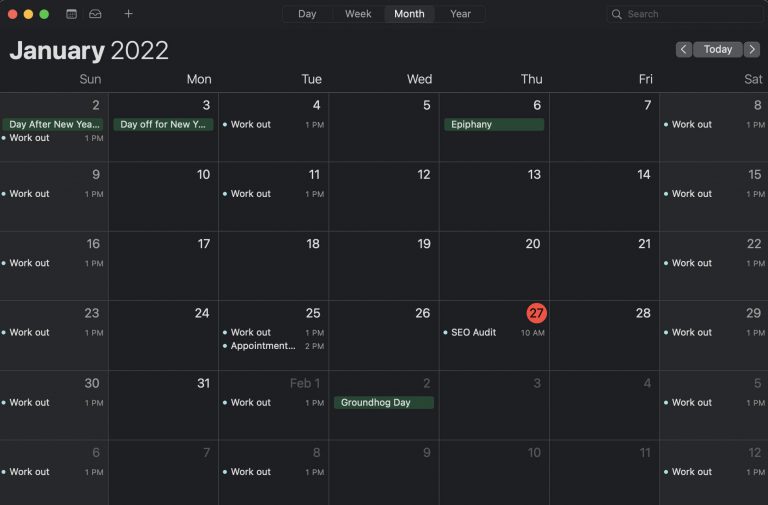Open the calendar inbox tray icon
This screenshot has width=768, height=505.
[95, 14]
